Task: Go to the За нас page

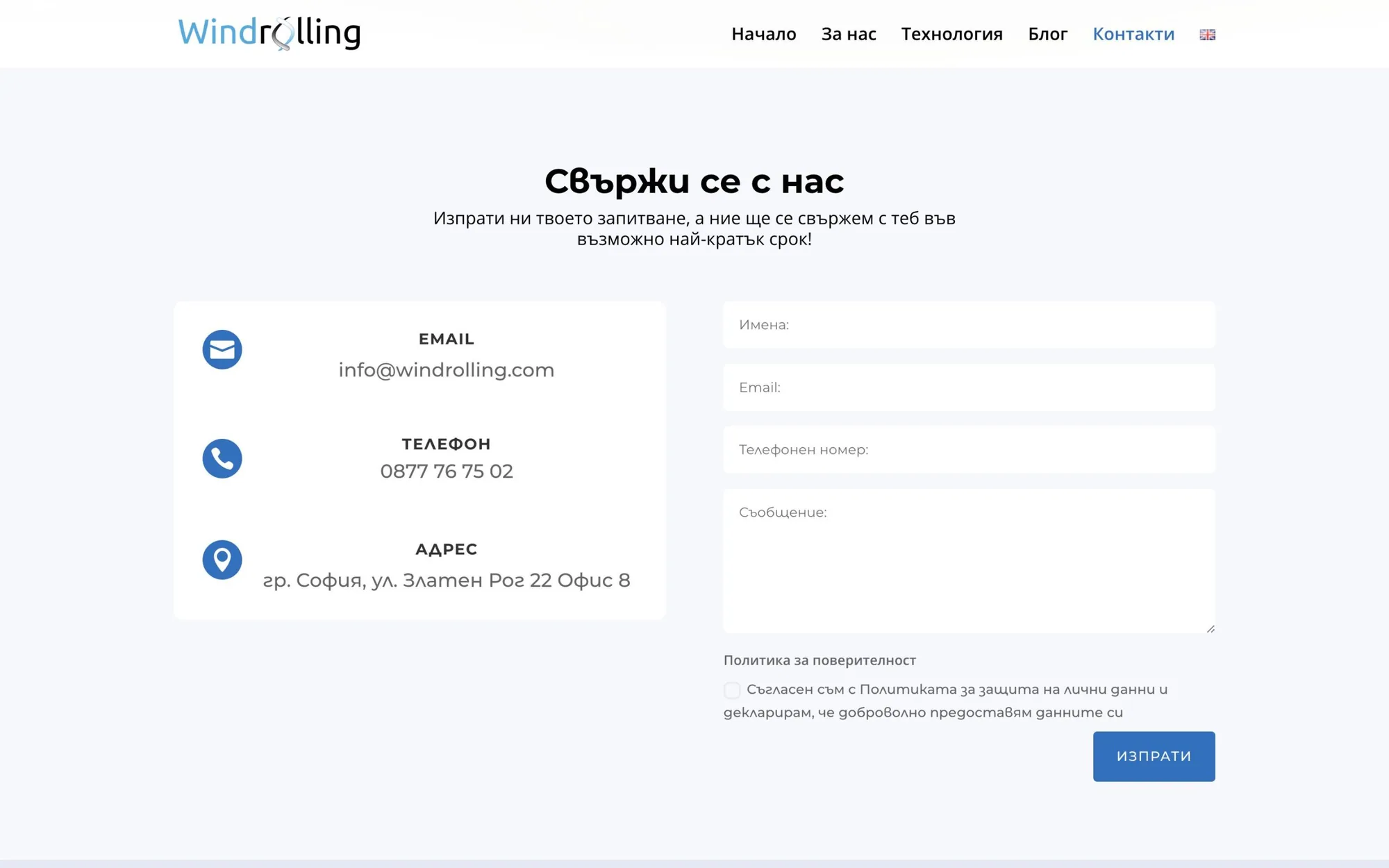Action: tap(849, 34)
